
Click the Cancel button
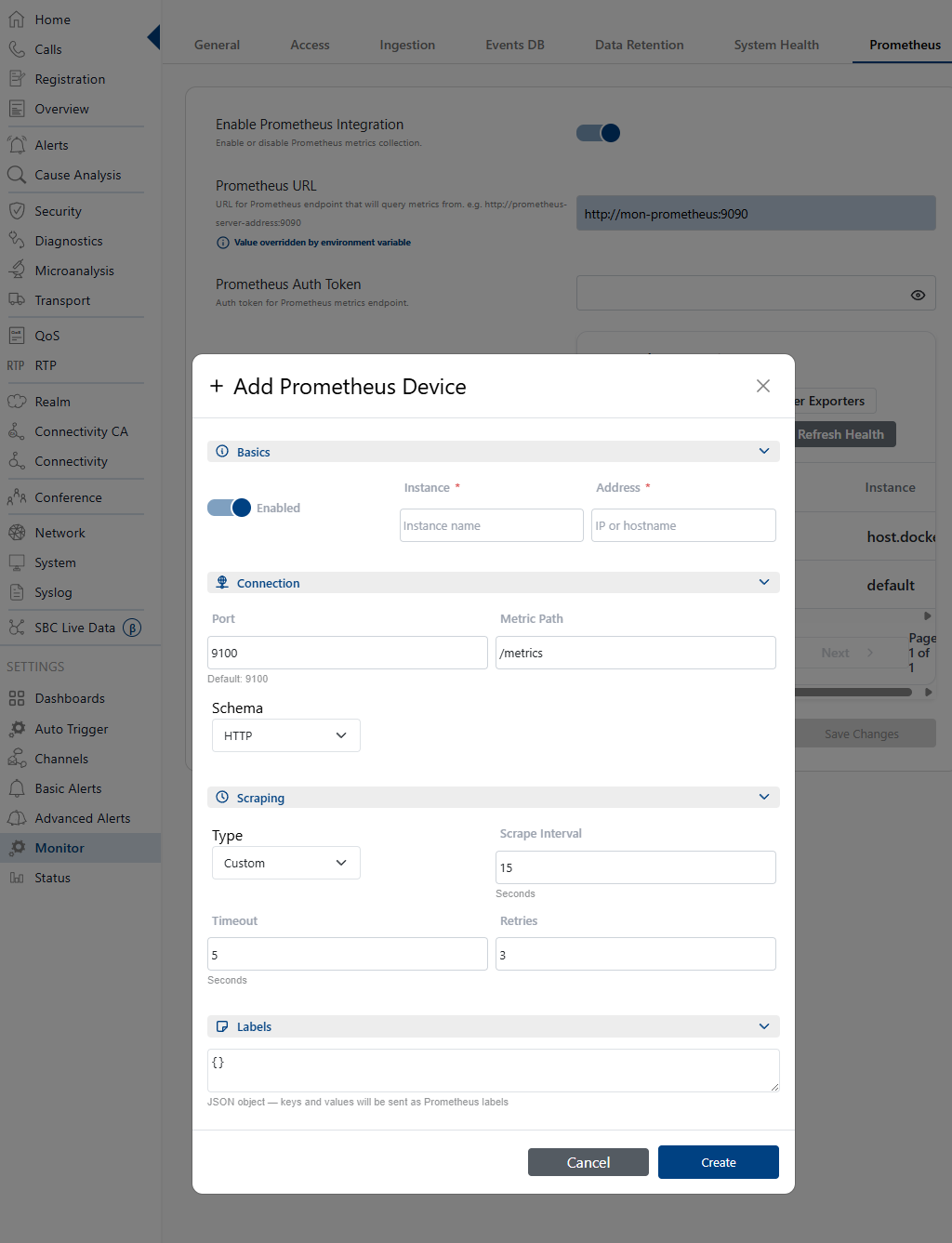[x=588, y=1162]
